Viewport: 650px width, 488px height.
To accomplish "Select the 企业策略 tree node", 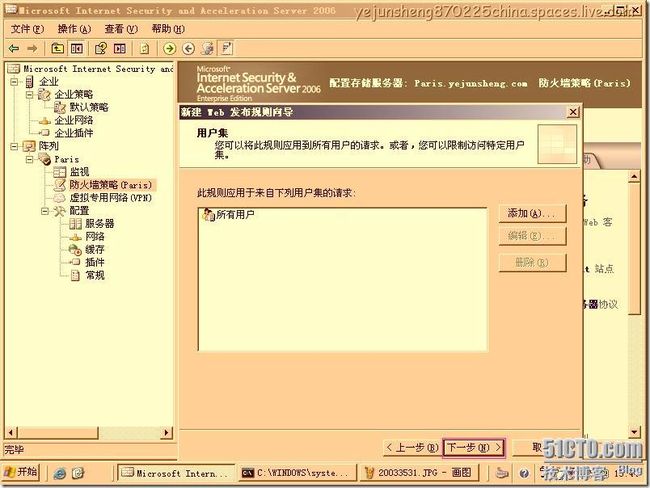I will [74, 95].
